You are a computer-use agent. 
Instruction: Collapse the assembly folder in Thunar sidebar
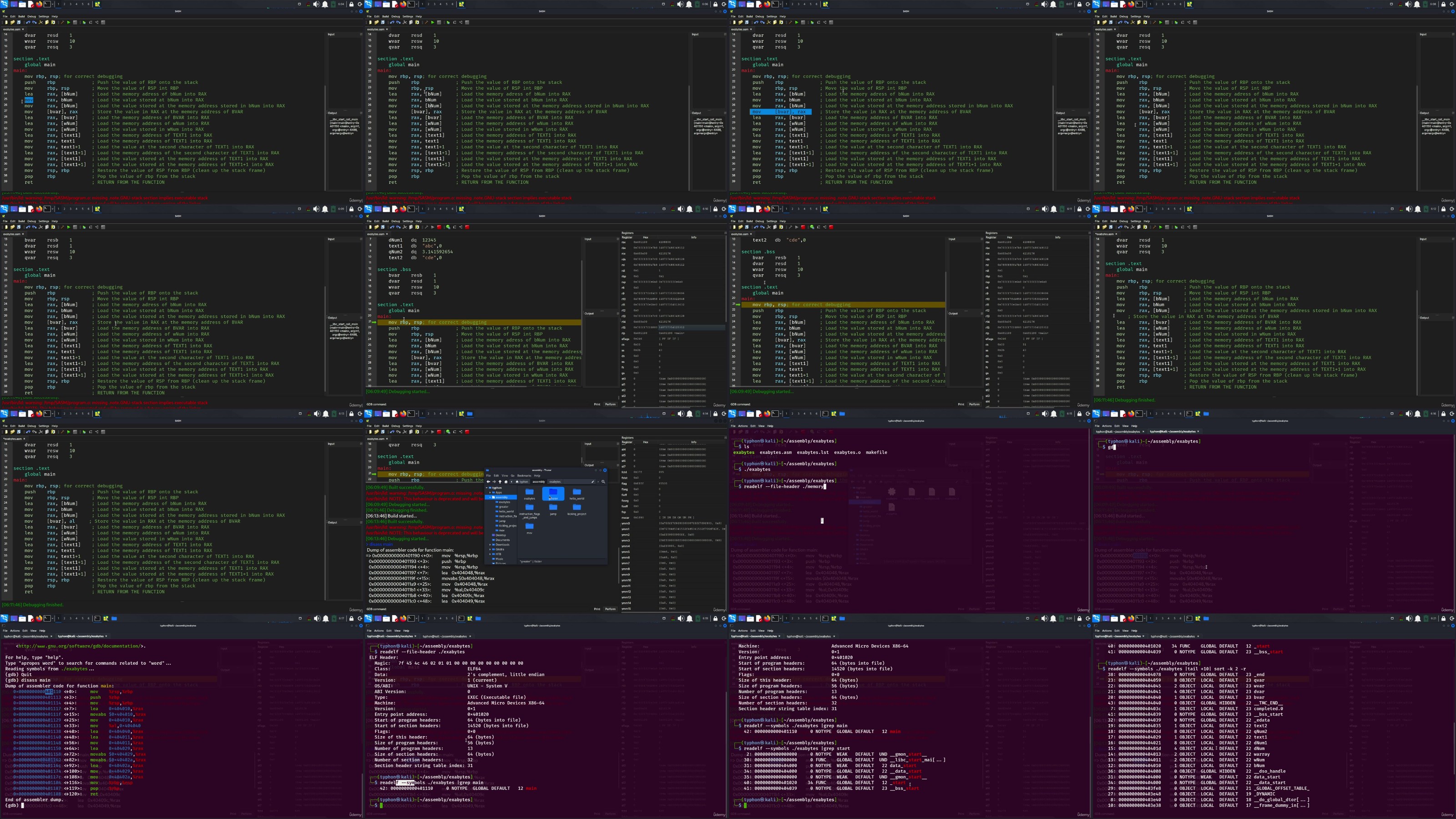[x=490, y=497]
